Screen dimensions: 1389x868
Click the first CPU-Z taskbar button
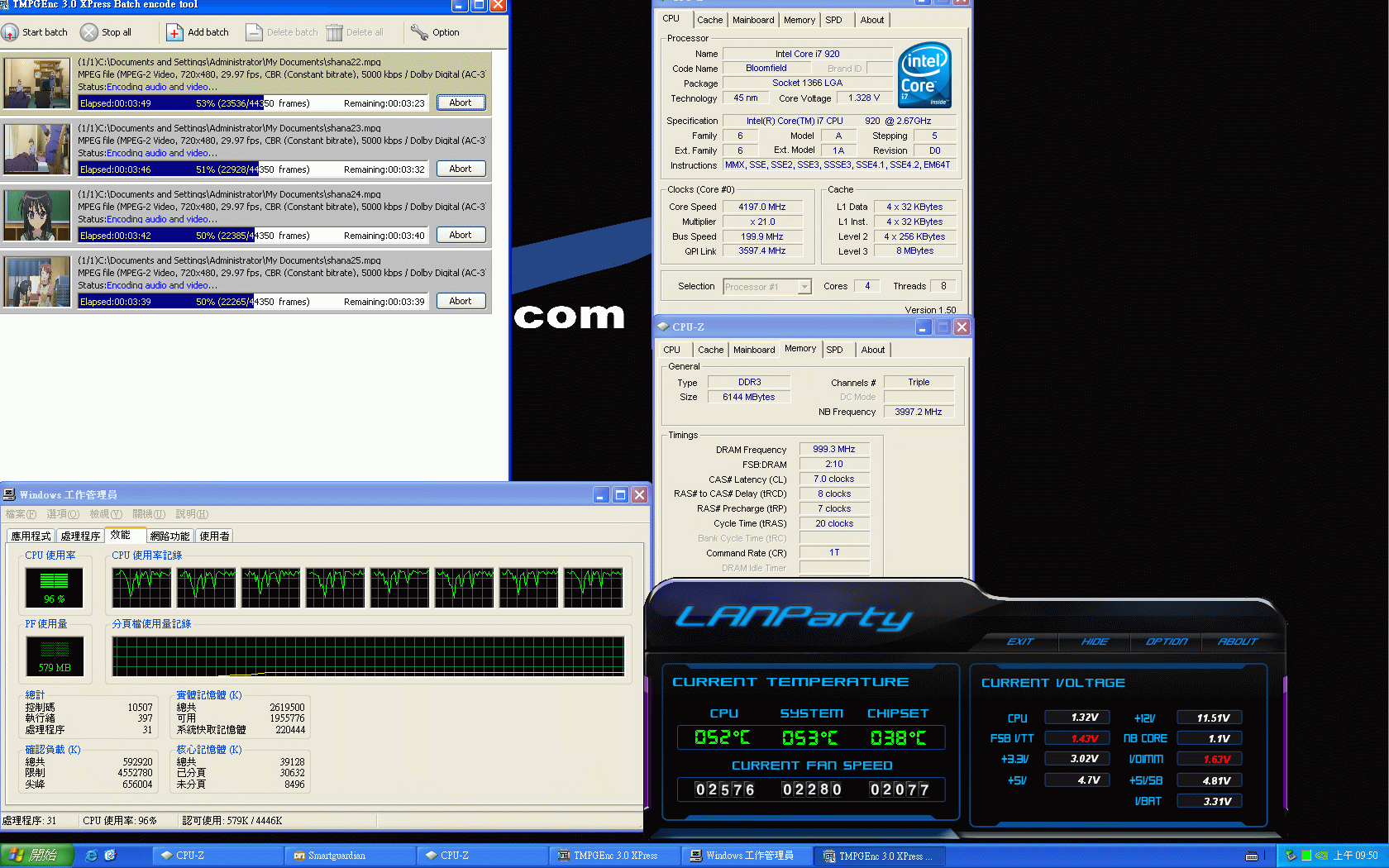(x=218, y=856)
